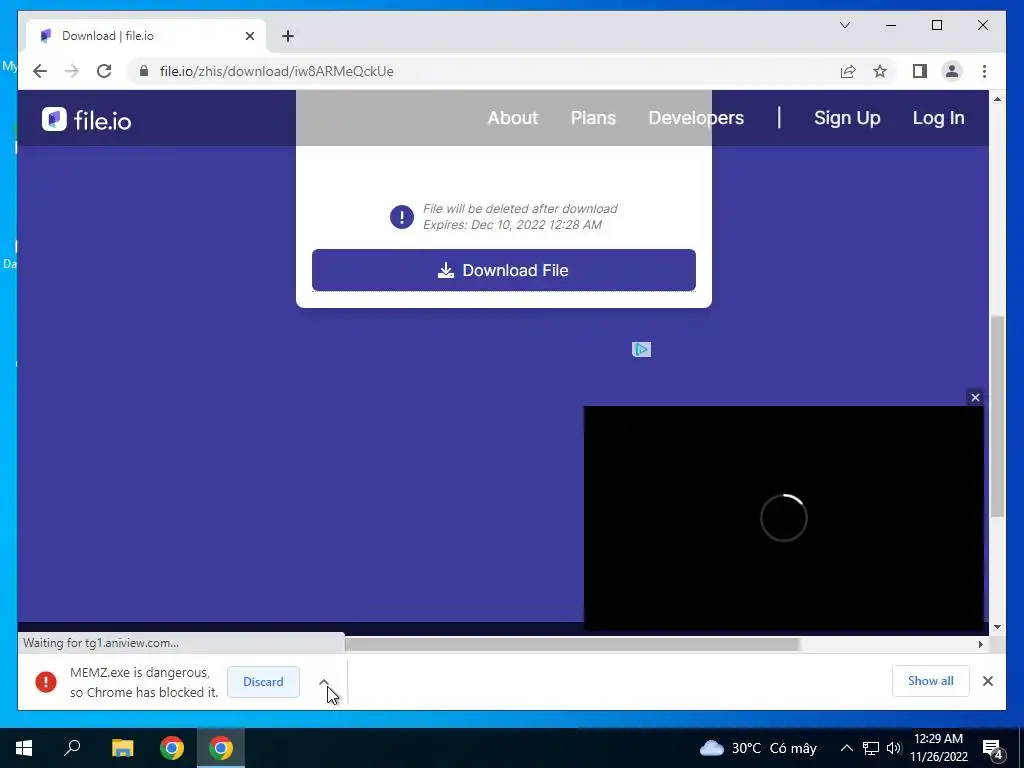The width and height of the screenshot is (1024, 768).
Task: Go back using the browser back arrow
Action: pos(40,71)
